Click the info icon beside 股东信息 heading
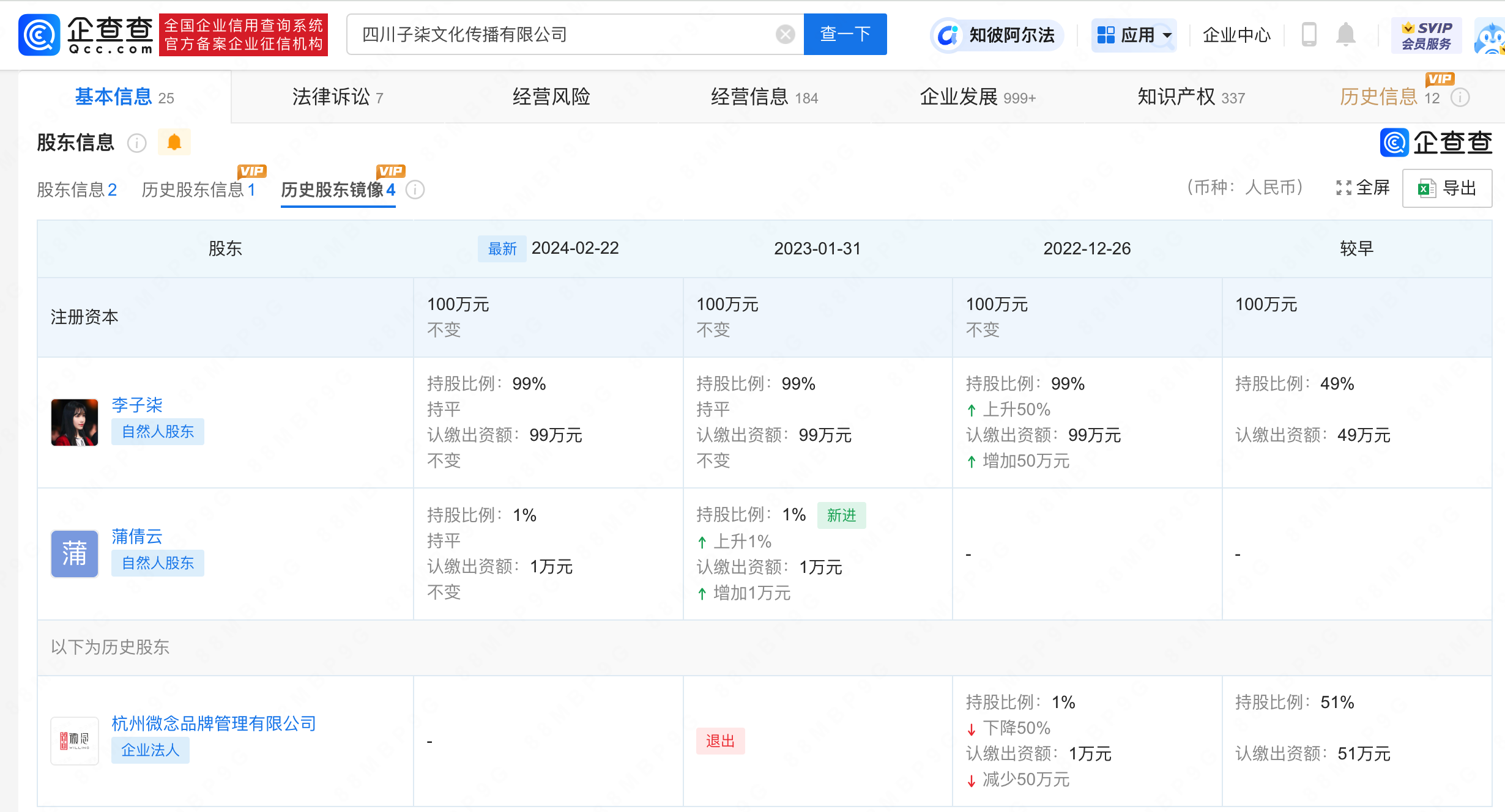Viewport: 1505px width, 812px height. click(136, 143)
